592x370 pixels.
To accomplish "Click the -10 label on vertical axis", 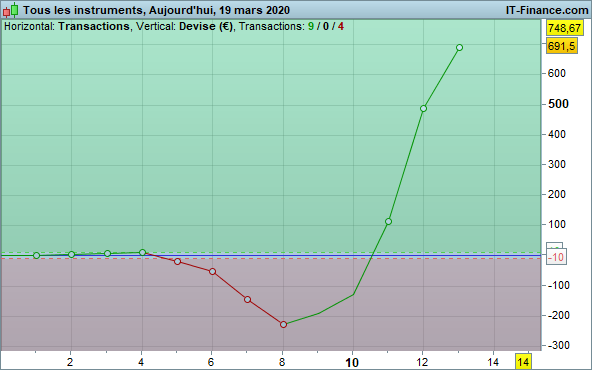I will click(556, 257).
